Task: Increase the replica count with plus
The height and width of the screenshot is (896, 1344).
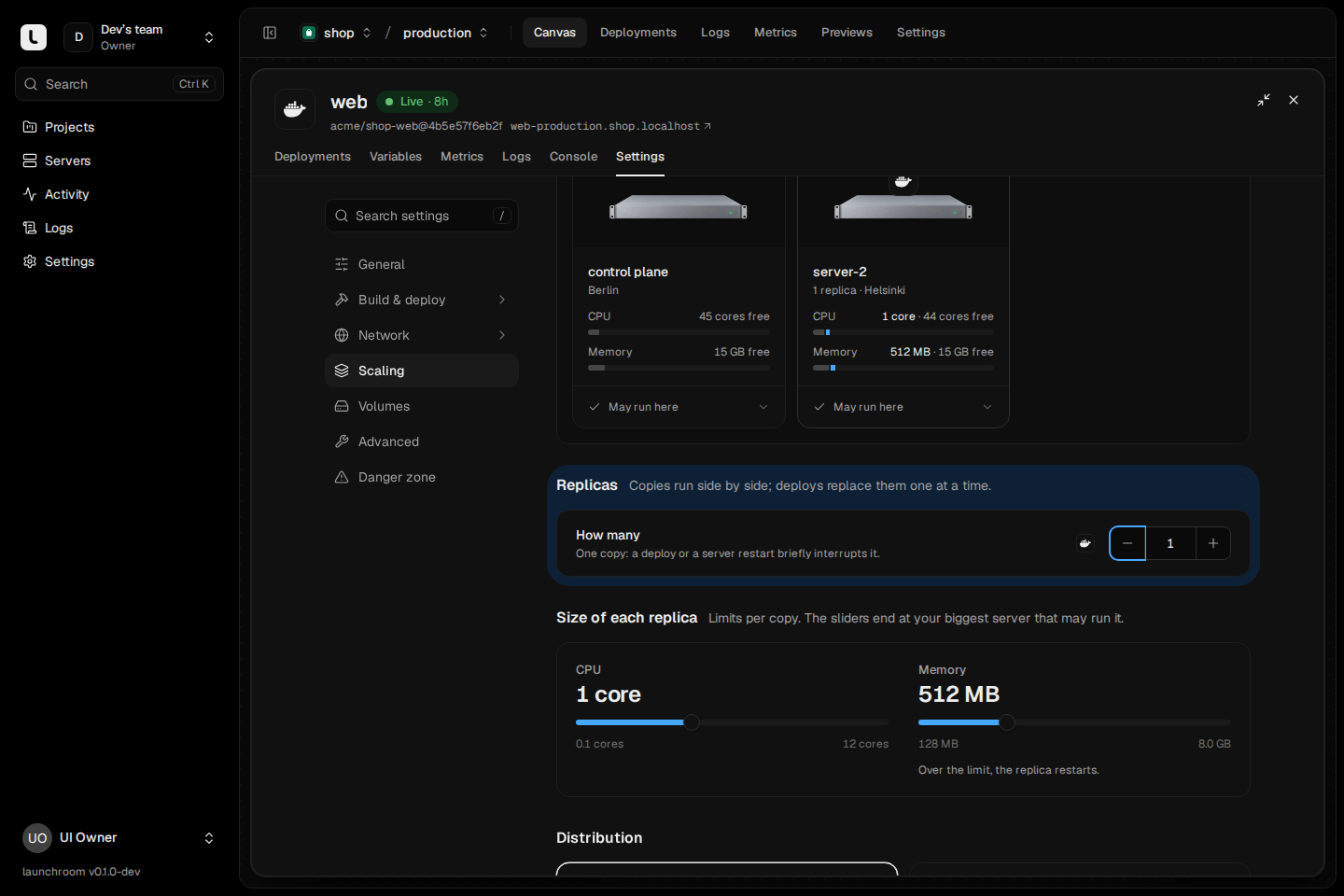Action: point(1213,543)
